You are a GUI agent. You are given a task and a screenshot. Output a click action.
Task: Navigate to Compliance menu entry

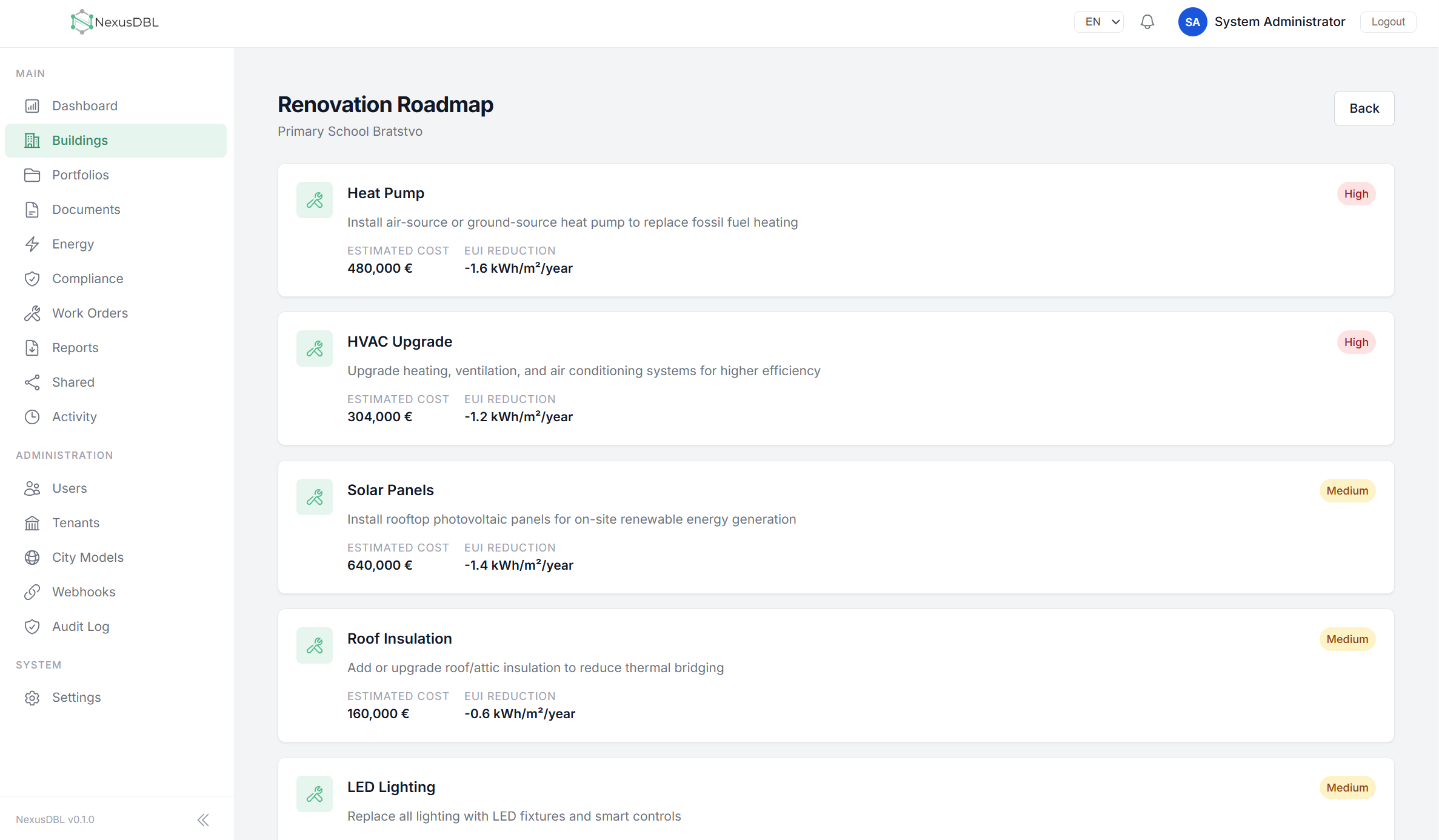[116, 279]
